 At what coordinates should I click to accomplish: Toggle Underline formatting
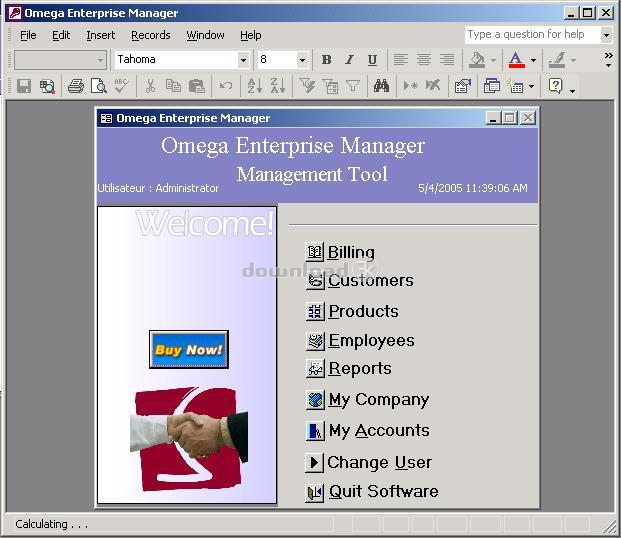tap(372, 60)
